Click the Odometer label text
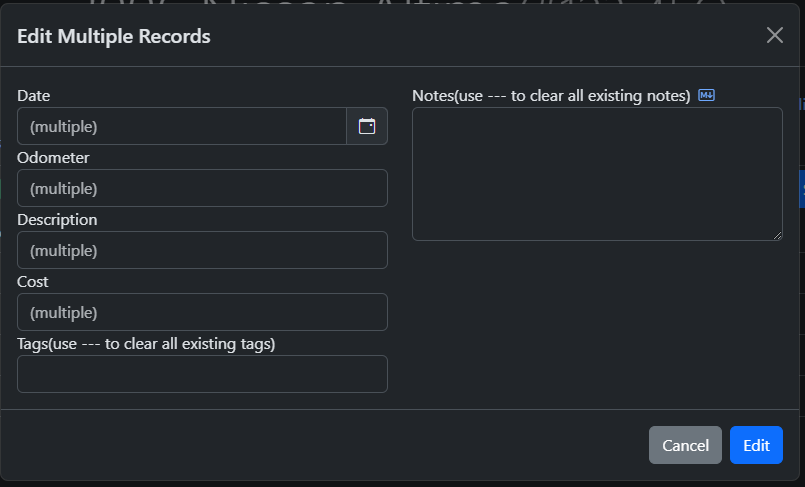The width and height of the screenshot is (805, 487). coord(53,158)
